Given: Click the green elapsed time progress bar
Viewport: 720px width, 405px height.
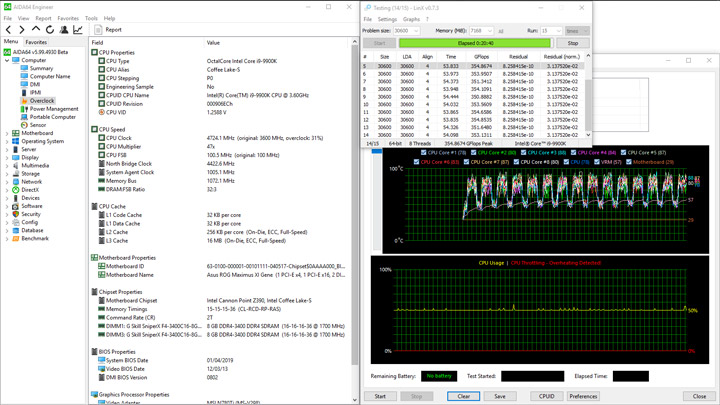Looking at the screenshot, I should 475,43.
